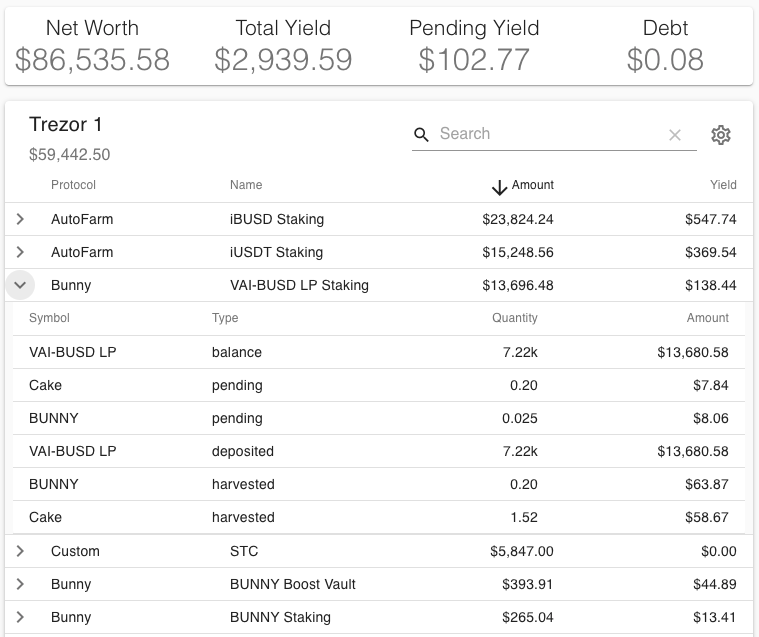This screenshot has height=637, width=759.
Task: Click the wallet total $59,442.50
Action: [x=70, y=154]
